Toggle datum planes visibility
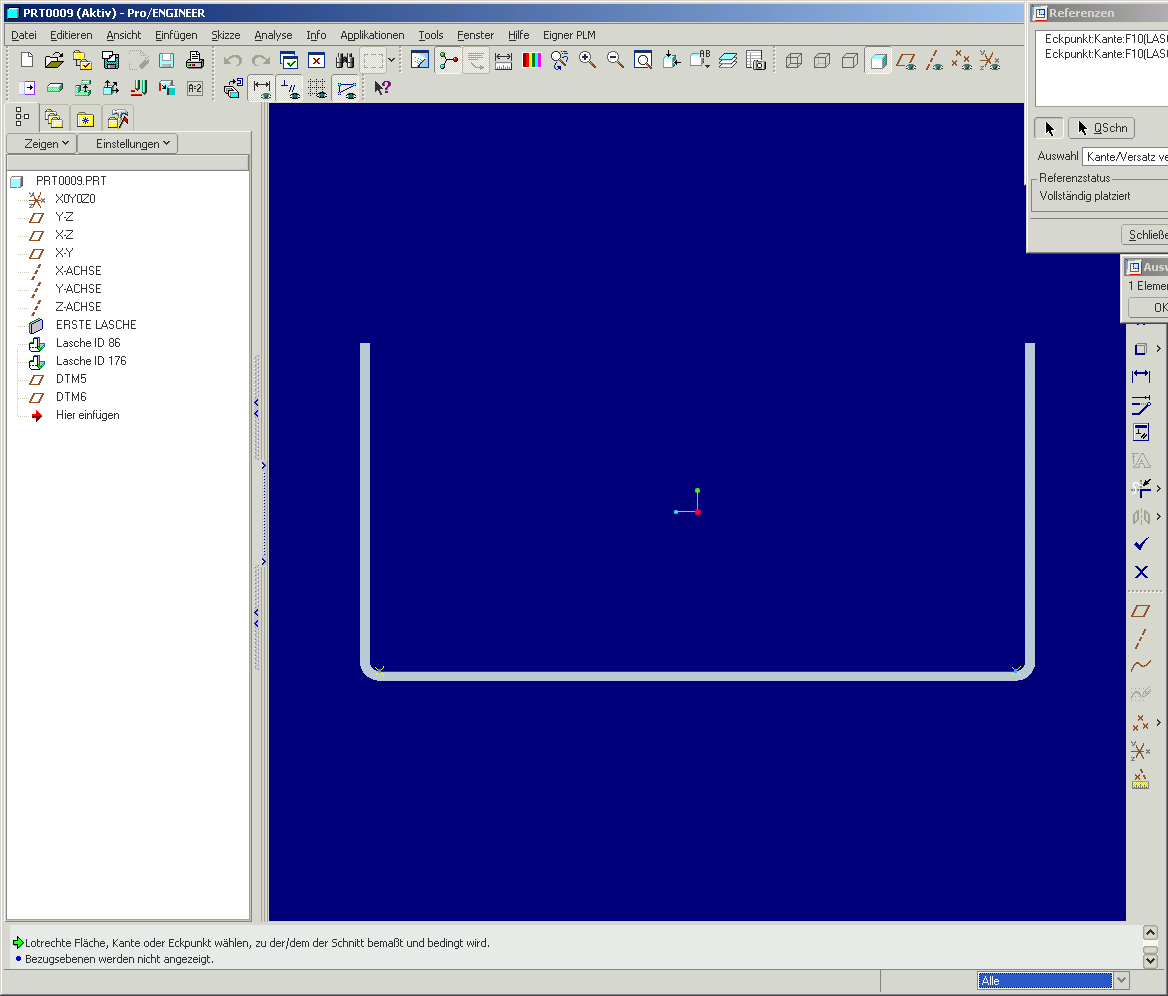 907,60
